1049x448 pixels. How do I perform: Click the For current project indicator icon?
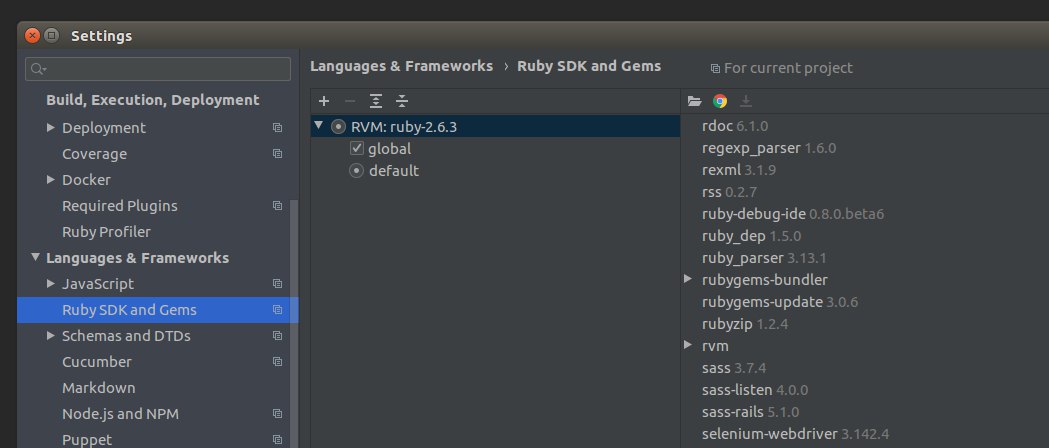click(x=714, y=68)
